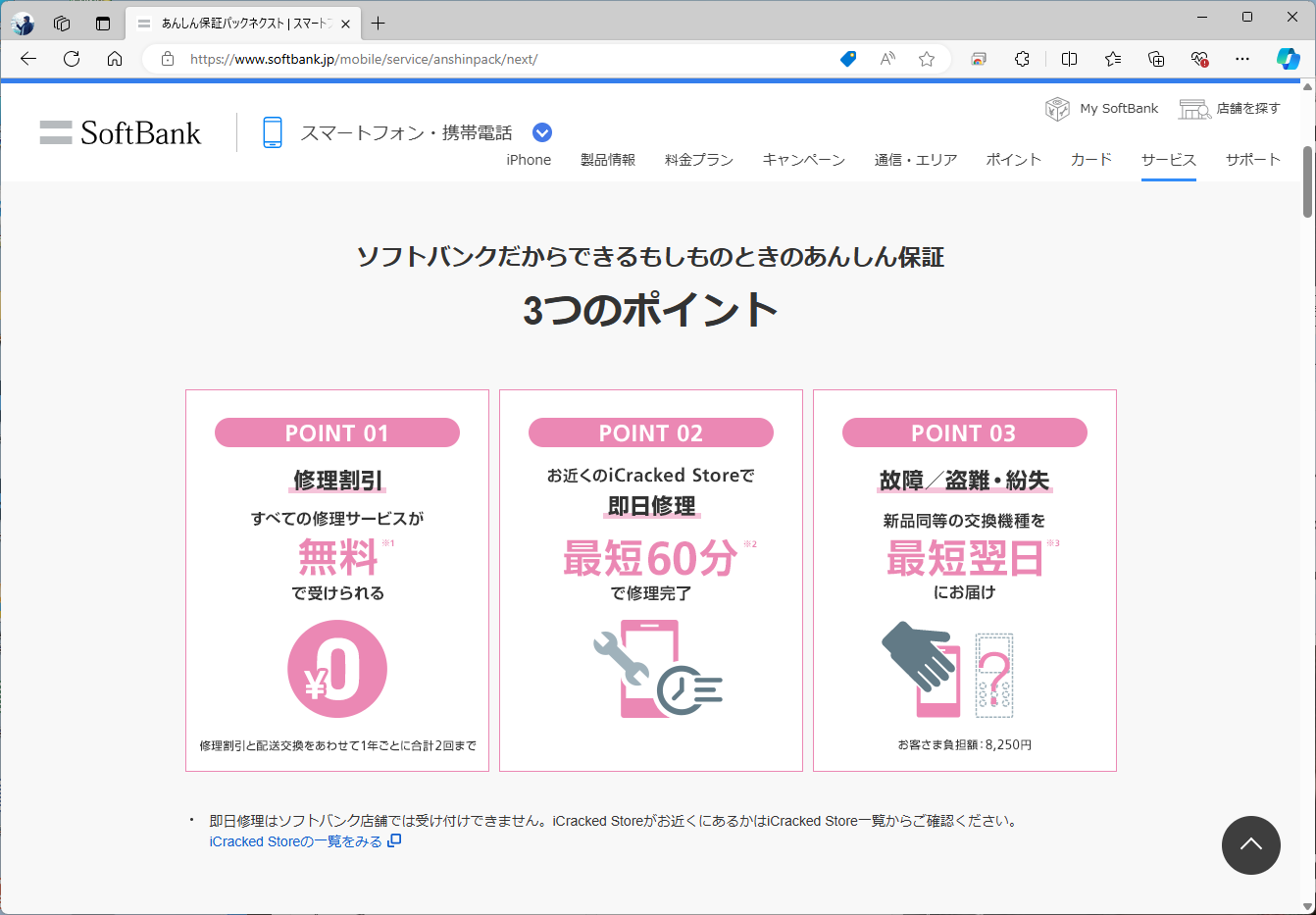Screen dimensions: 1316x915
Task: Click the お客さま負担額：8,250円 text
Action: click(965, 744)
